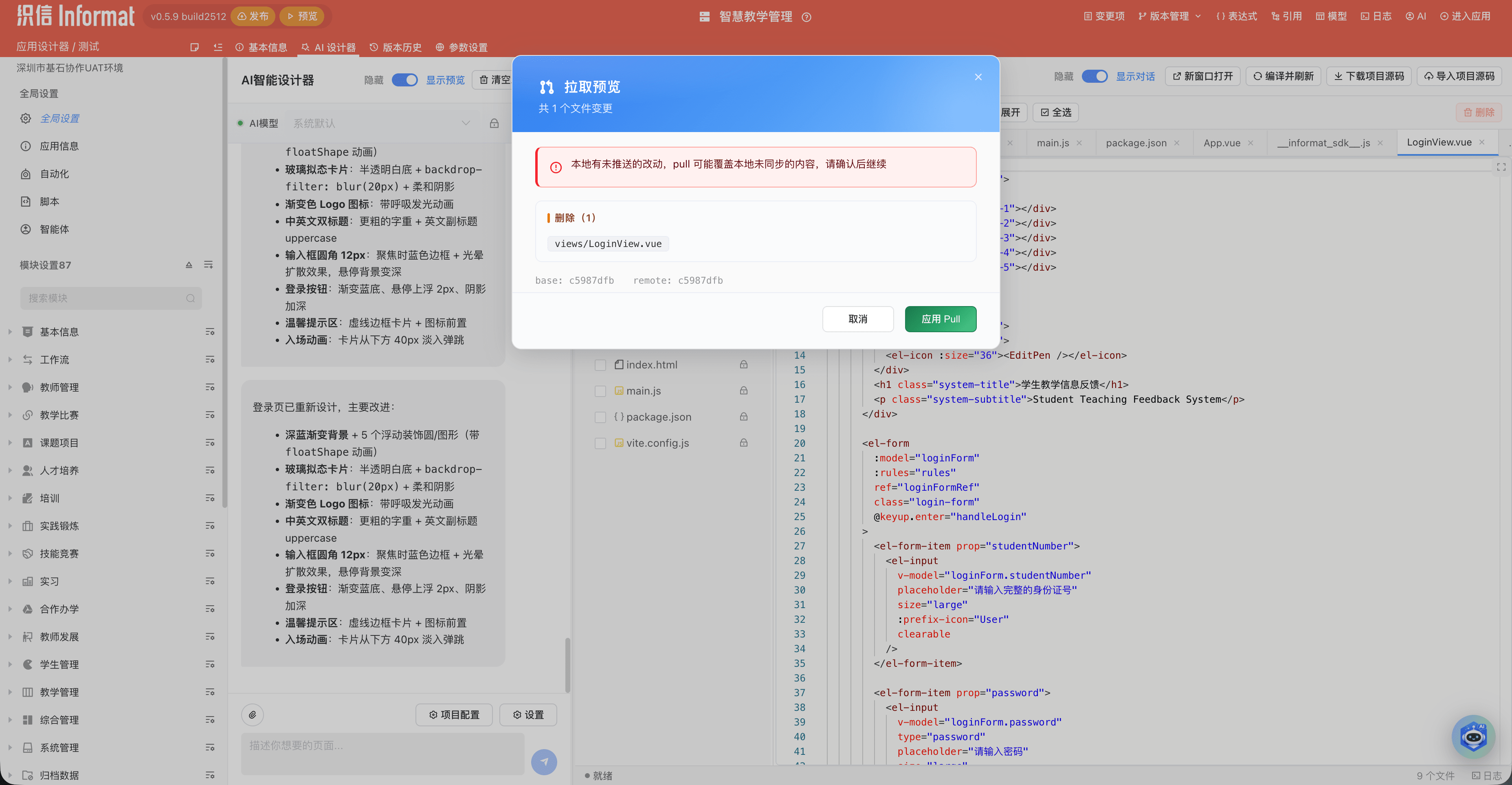Open the 模型 item
The width and height of the screenshot is (1512, 785).
pyautogui.click(x=1331, y=16)
